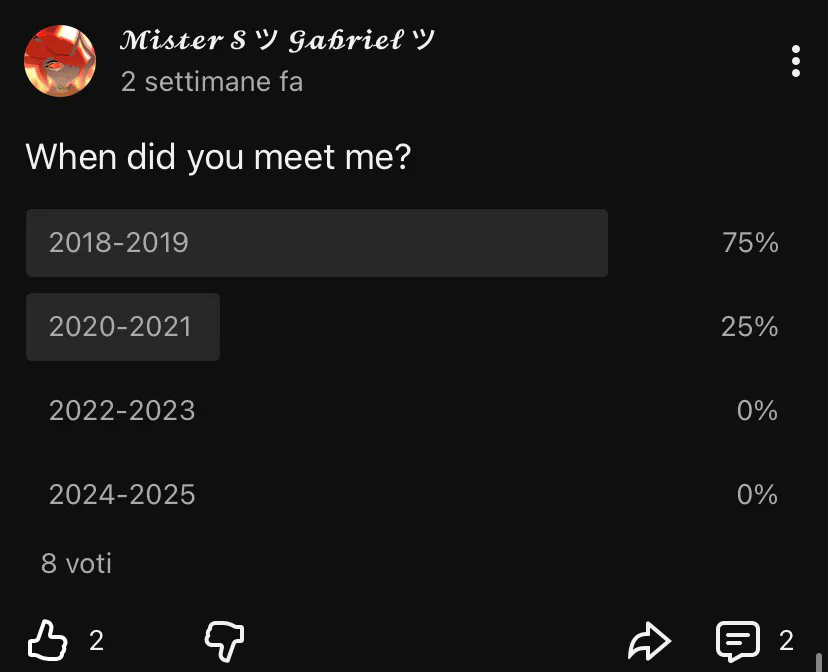The height and width of the screenshot is (672, 828).
Task: Dislike the poll with thumbs-down icon
Action: (x=224, y=640)
